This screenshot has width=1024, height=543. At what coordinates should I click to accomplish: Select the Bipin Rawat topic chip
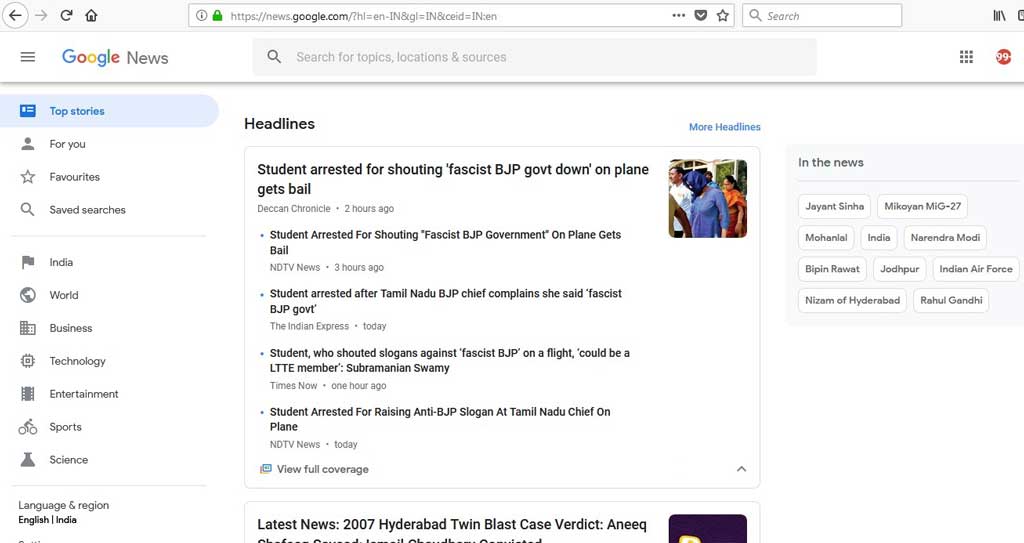(832, 269)
